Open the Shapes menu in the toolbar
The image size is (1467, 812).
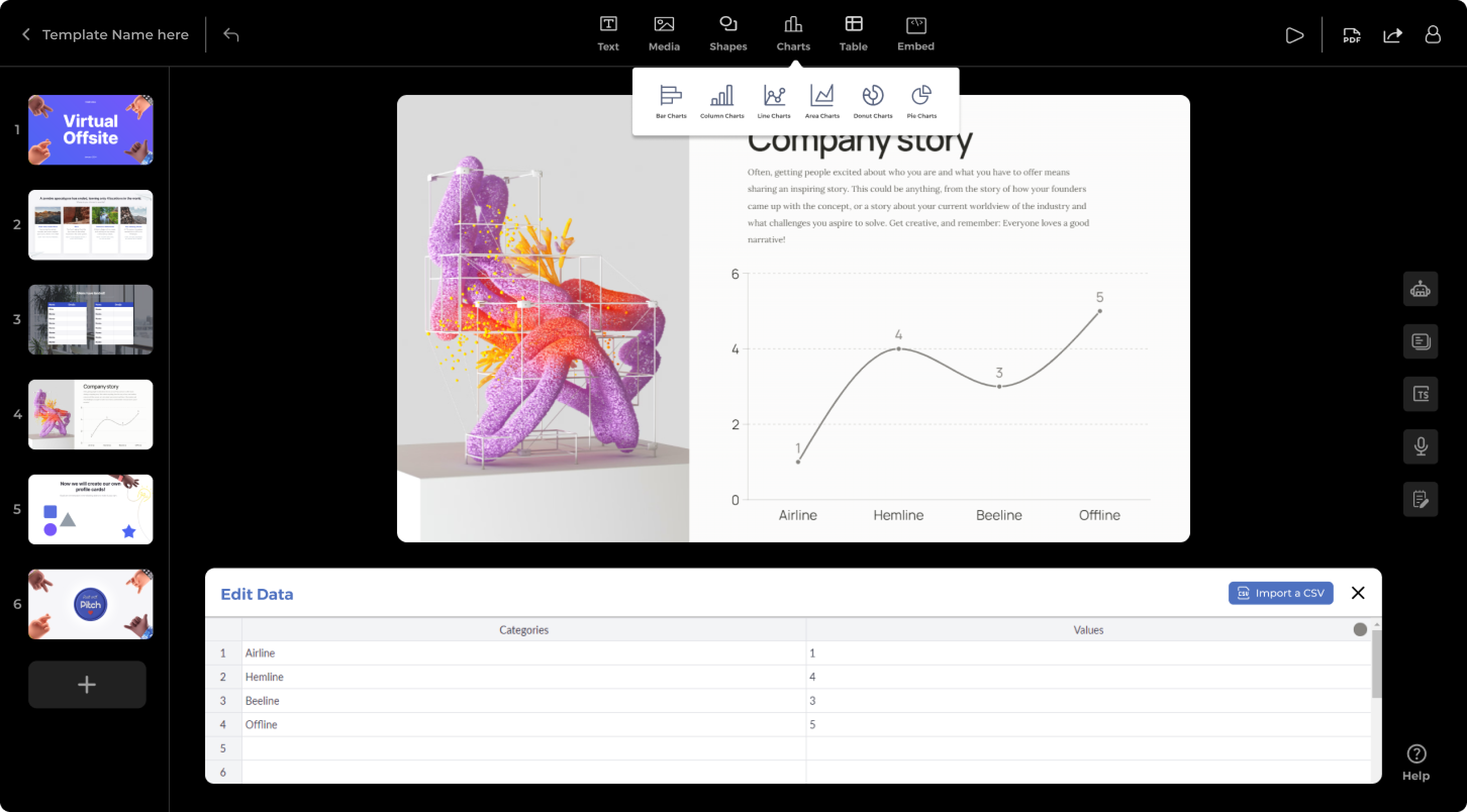coord(728,34)
